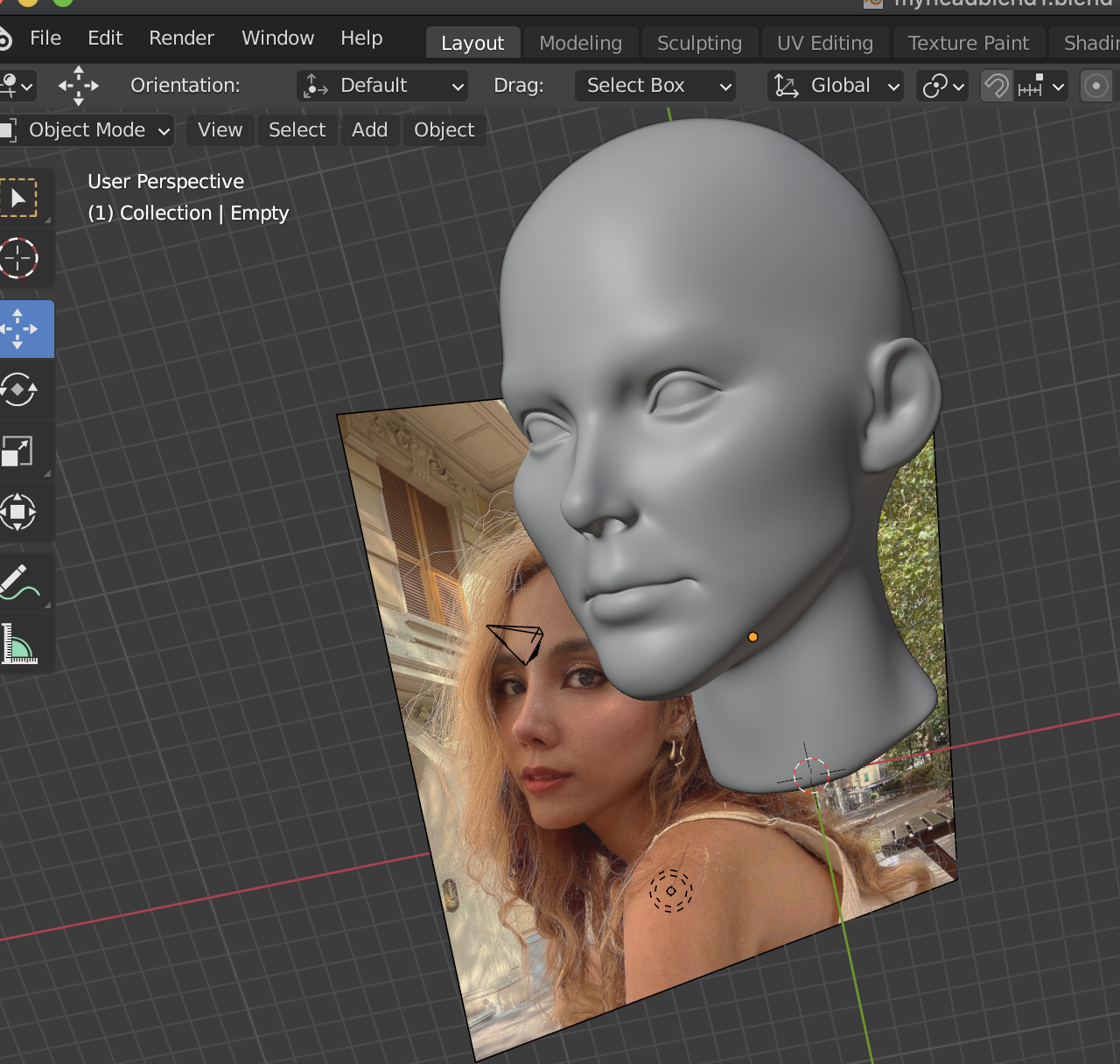This screenshot has width=1120, height=1064.
Task: Toggle proportional editing button
Action: (1095, 86)
